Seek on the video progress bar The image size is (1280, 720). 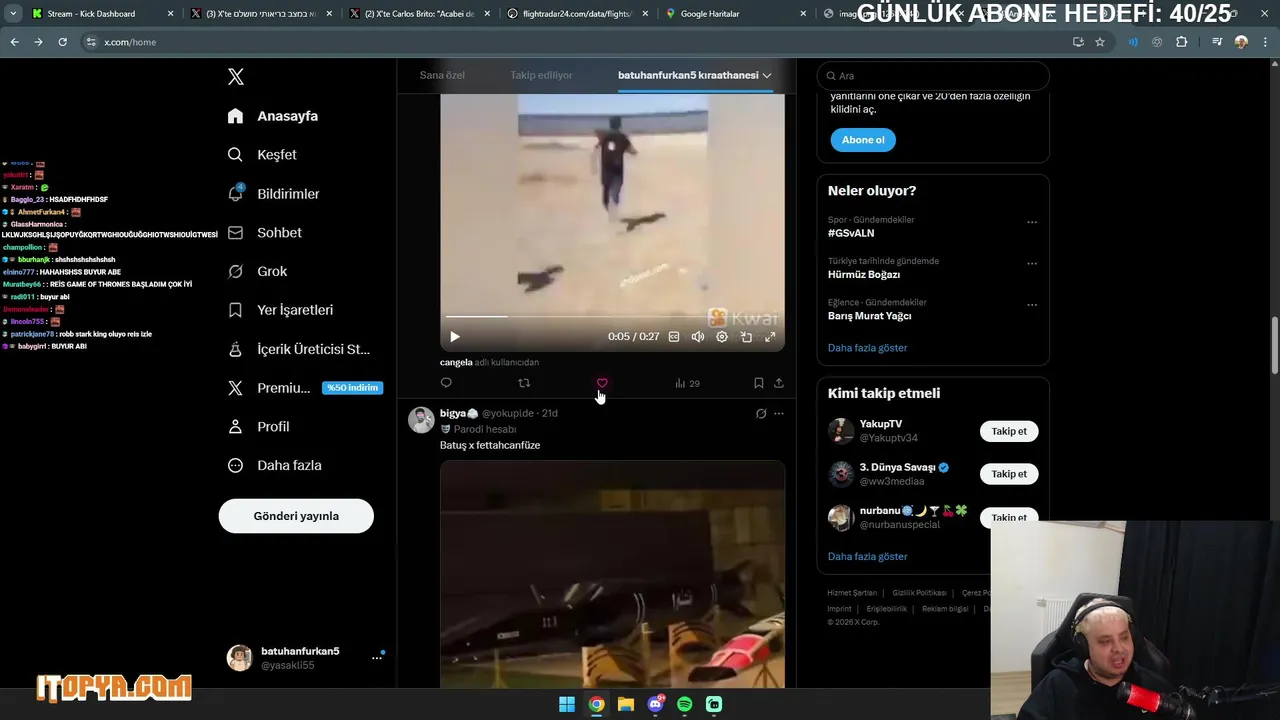pos(612,316)
